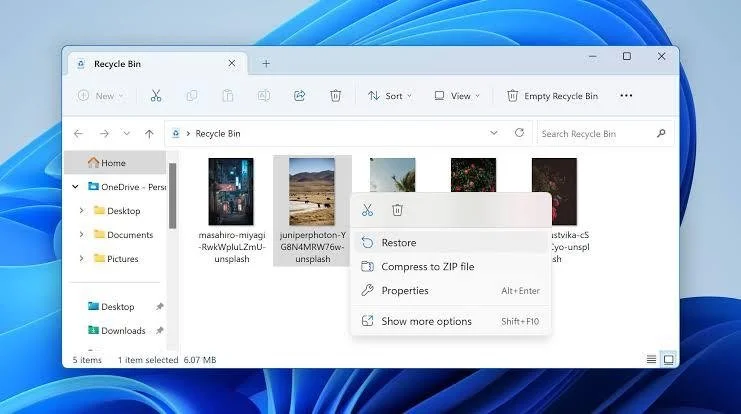Click the '5 items' status text
Viewport: 741px width, 414px height.
87,360
